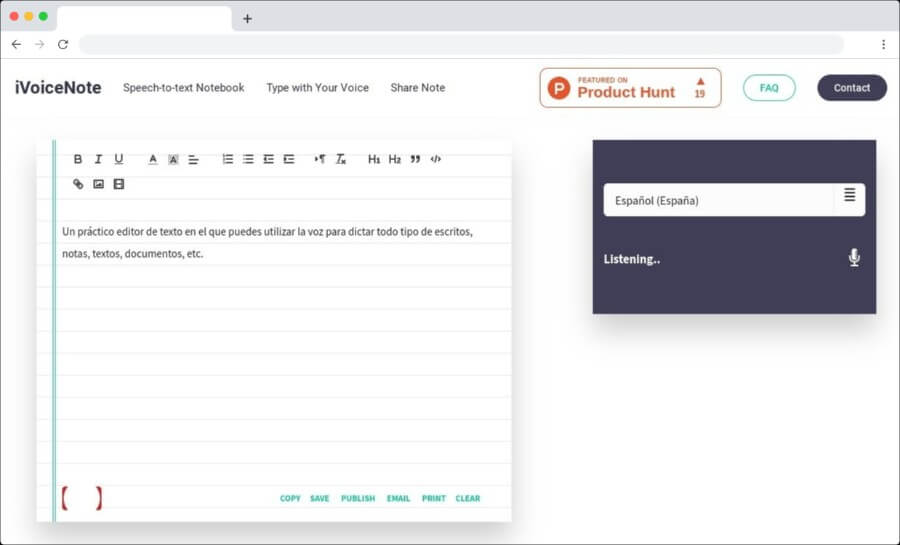Open the text color picker
Image resolution: width=900 pixels, height=545 pixels.
pos(153,159)
